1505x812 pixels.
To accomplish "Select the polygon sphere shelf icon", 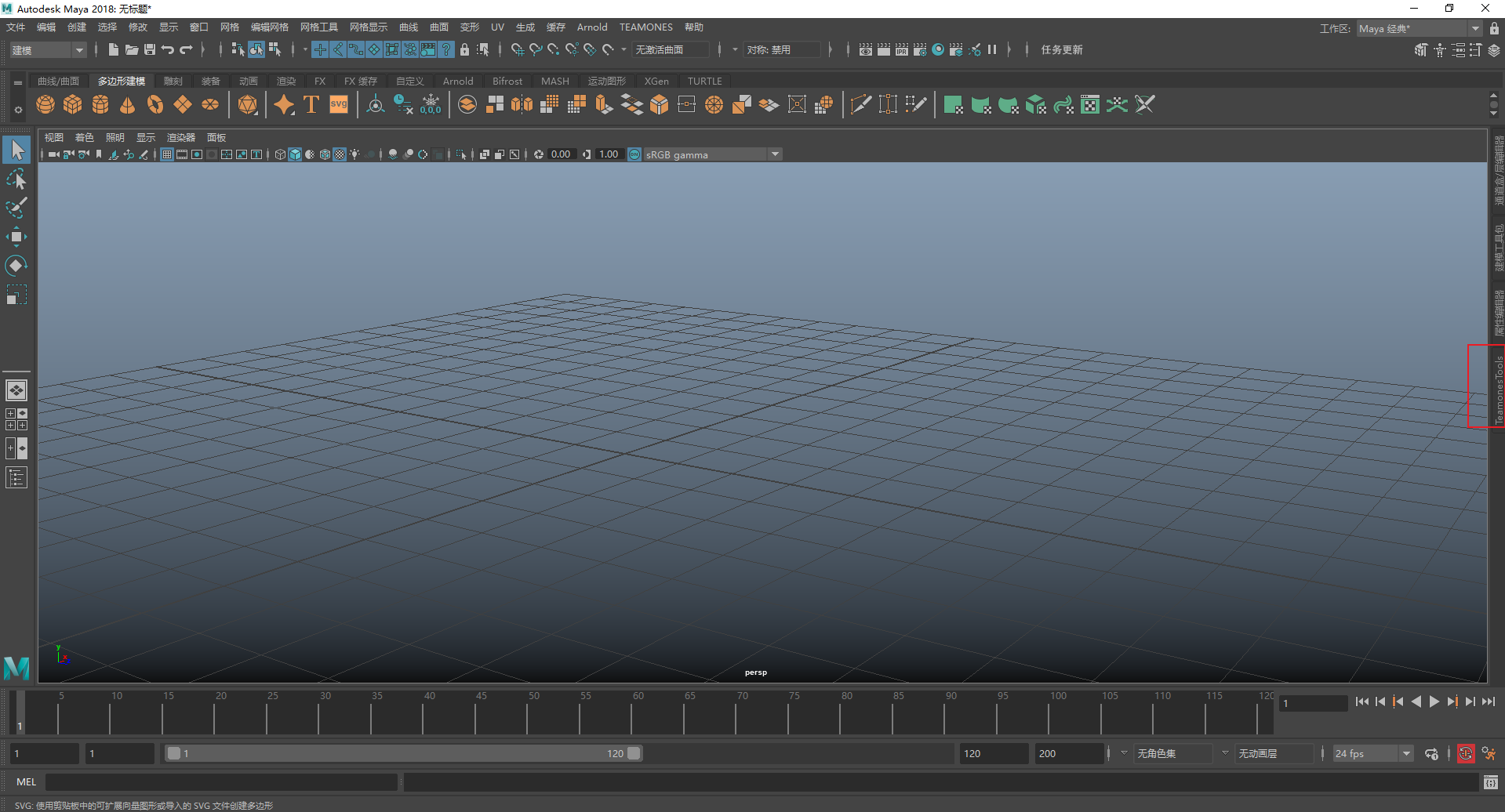I will pyautogui.click(x=45, y=104).
